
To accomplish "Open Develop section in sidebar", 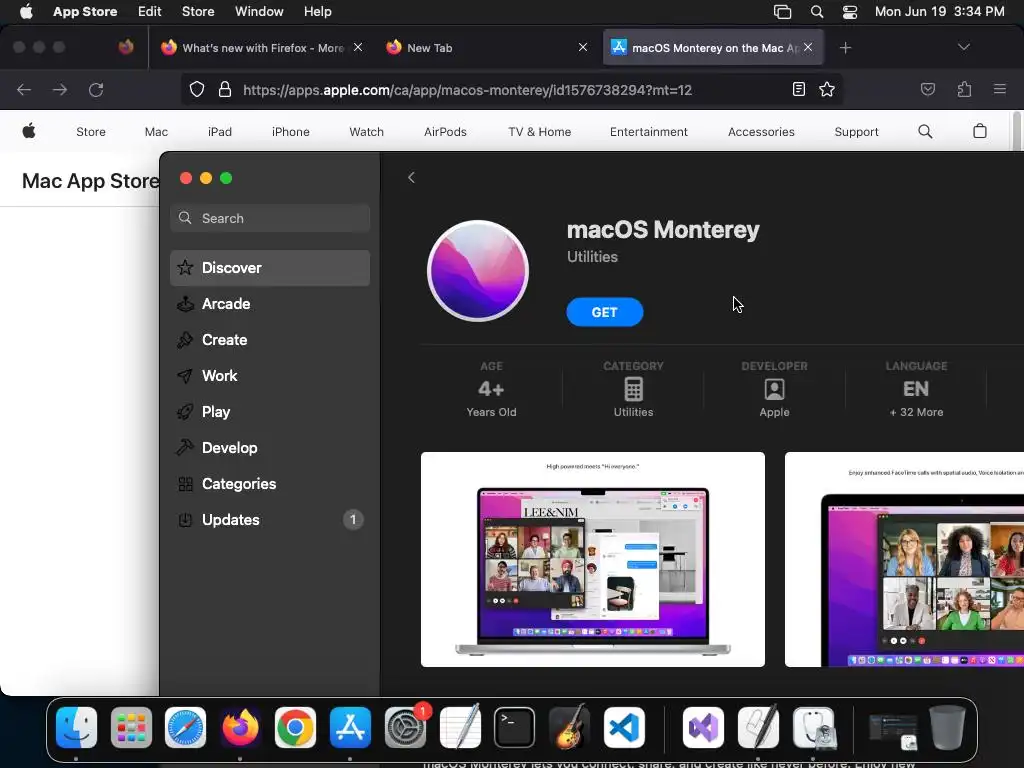I will 270,447.
